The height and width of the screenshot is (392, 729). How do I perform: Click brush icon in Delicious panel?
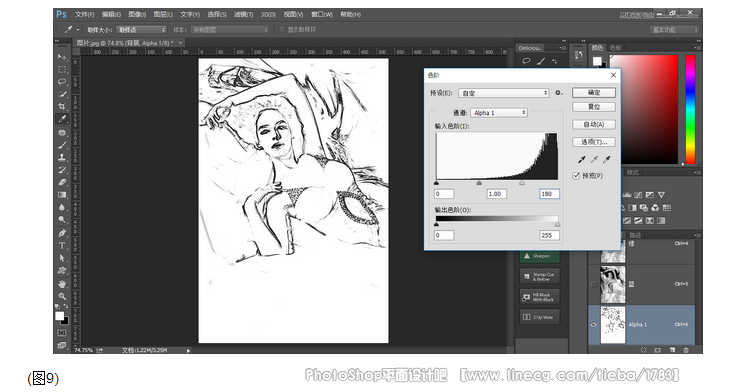(541, 61)
